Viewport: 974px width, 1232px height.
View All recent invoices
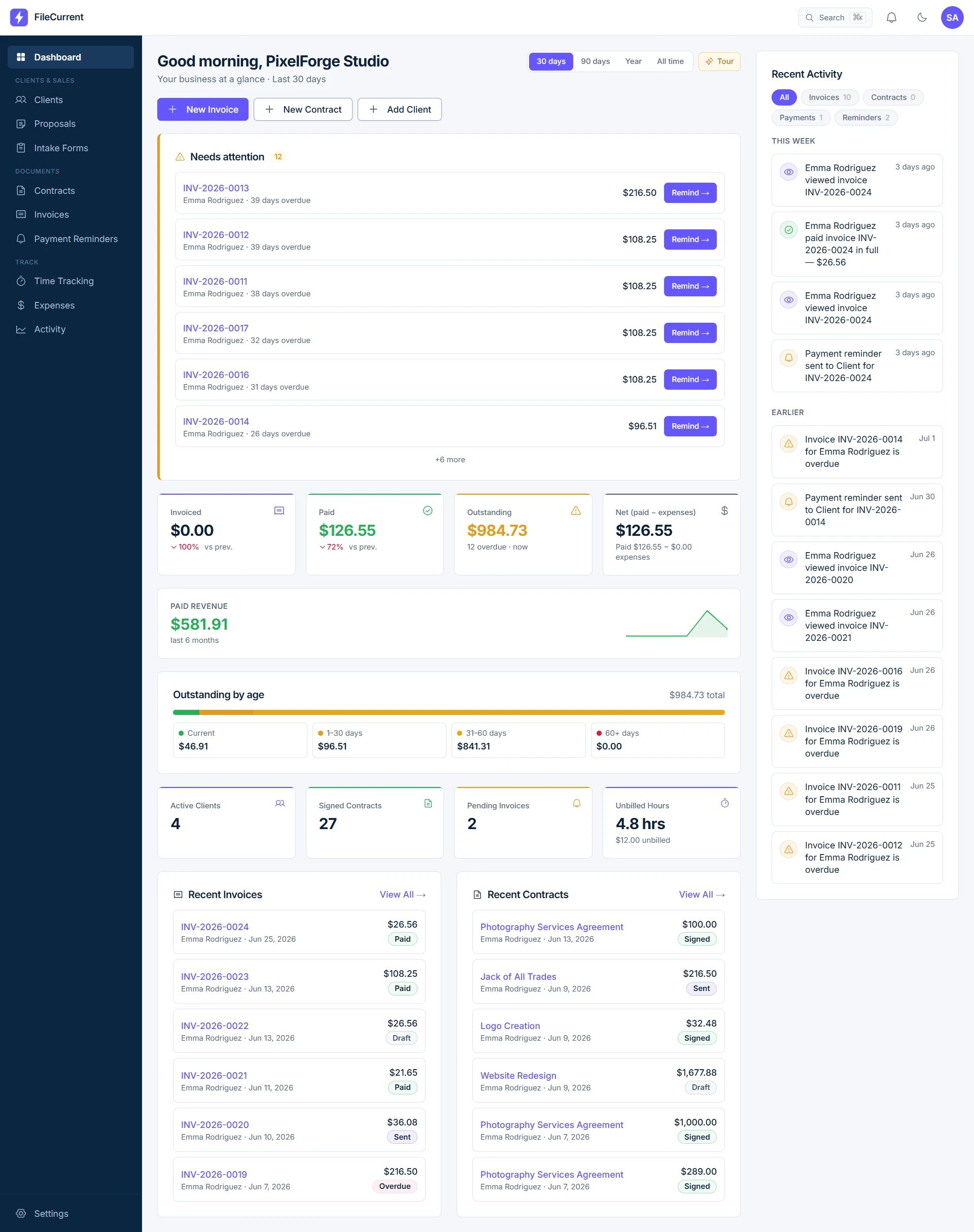(403, 895)
